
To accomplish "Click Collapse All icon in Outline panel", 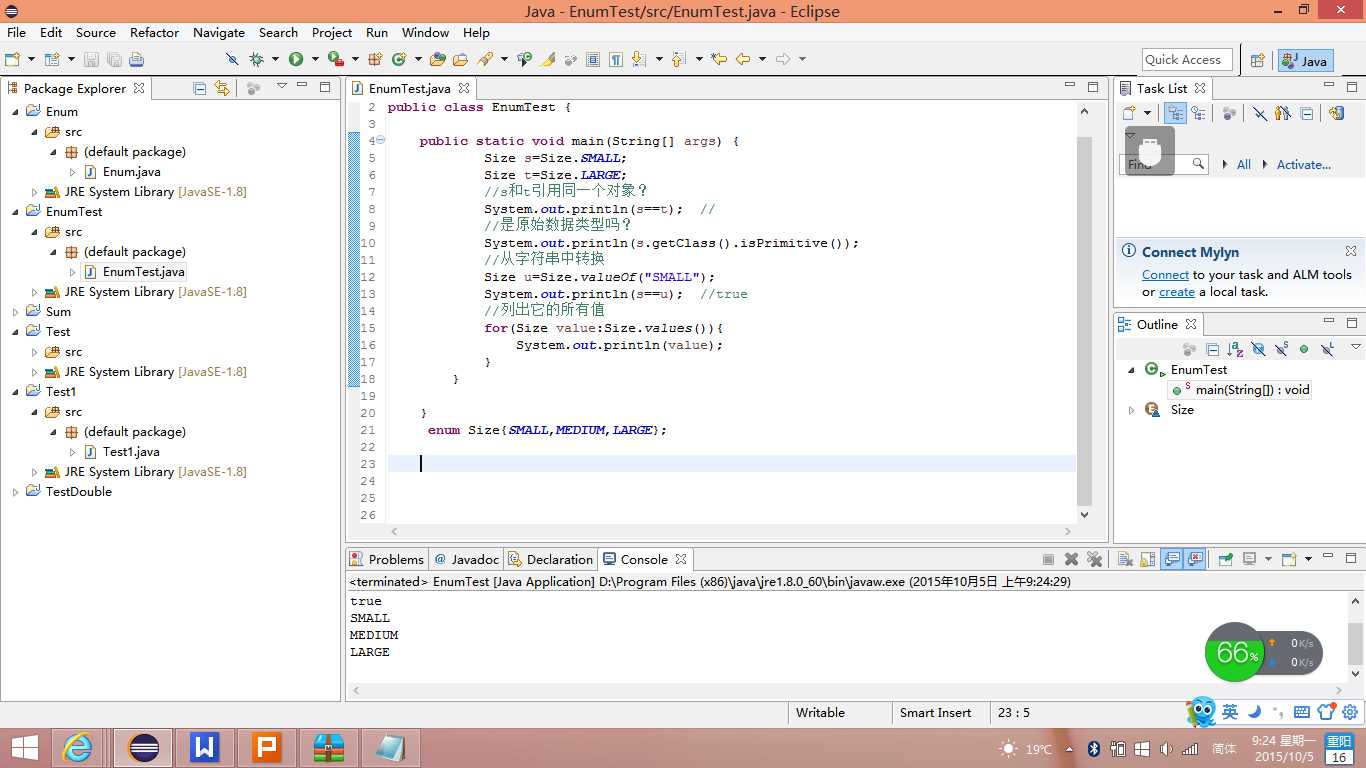I will 1212,349.
